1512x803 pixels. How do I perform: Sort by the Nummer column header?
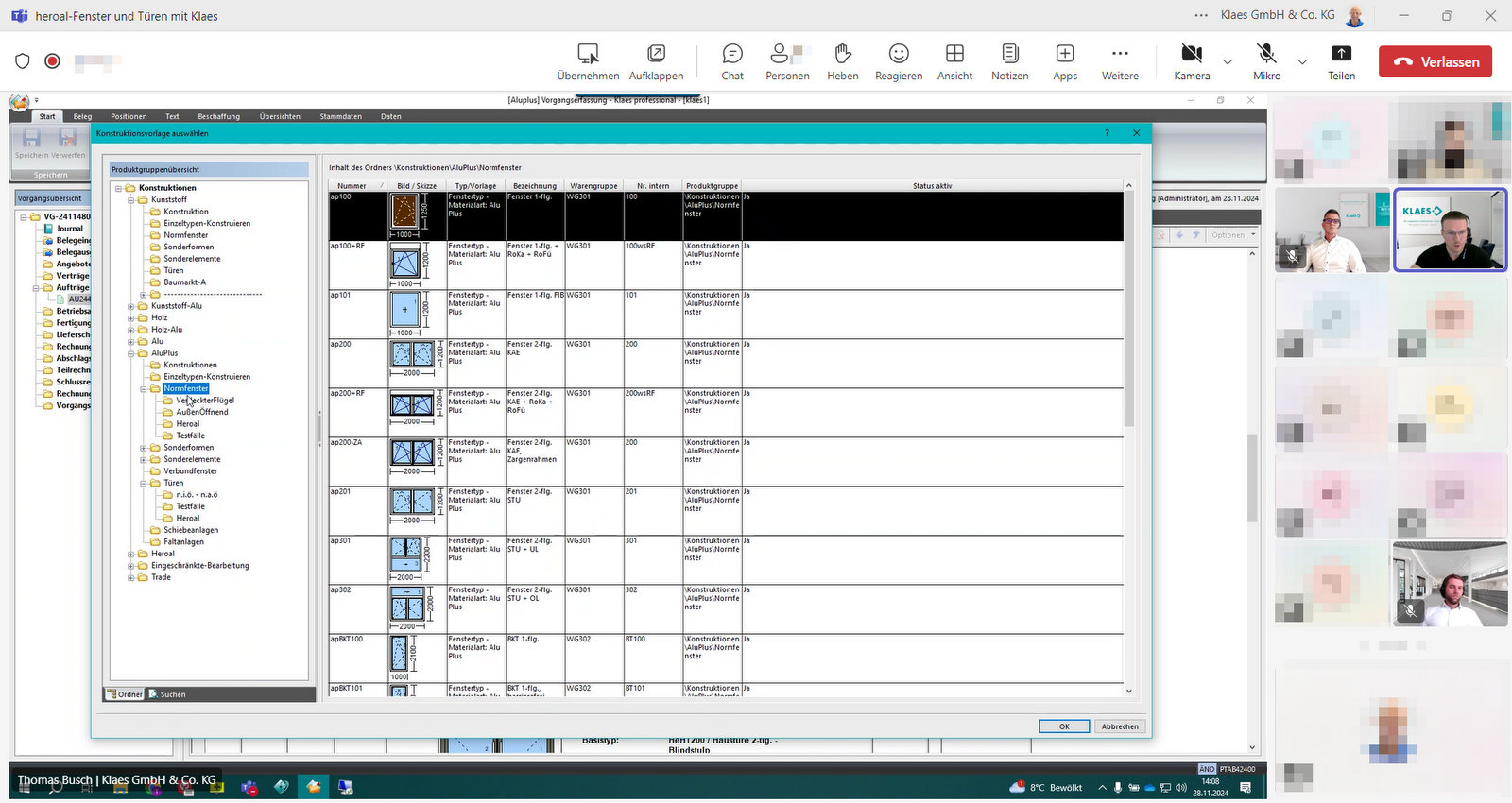(357, 186)
